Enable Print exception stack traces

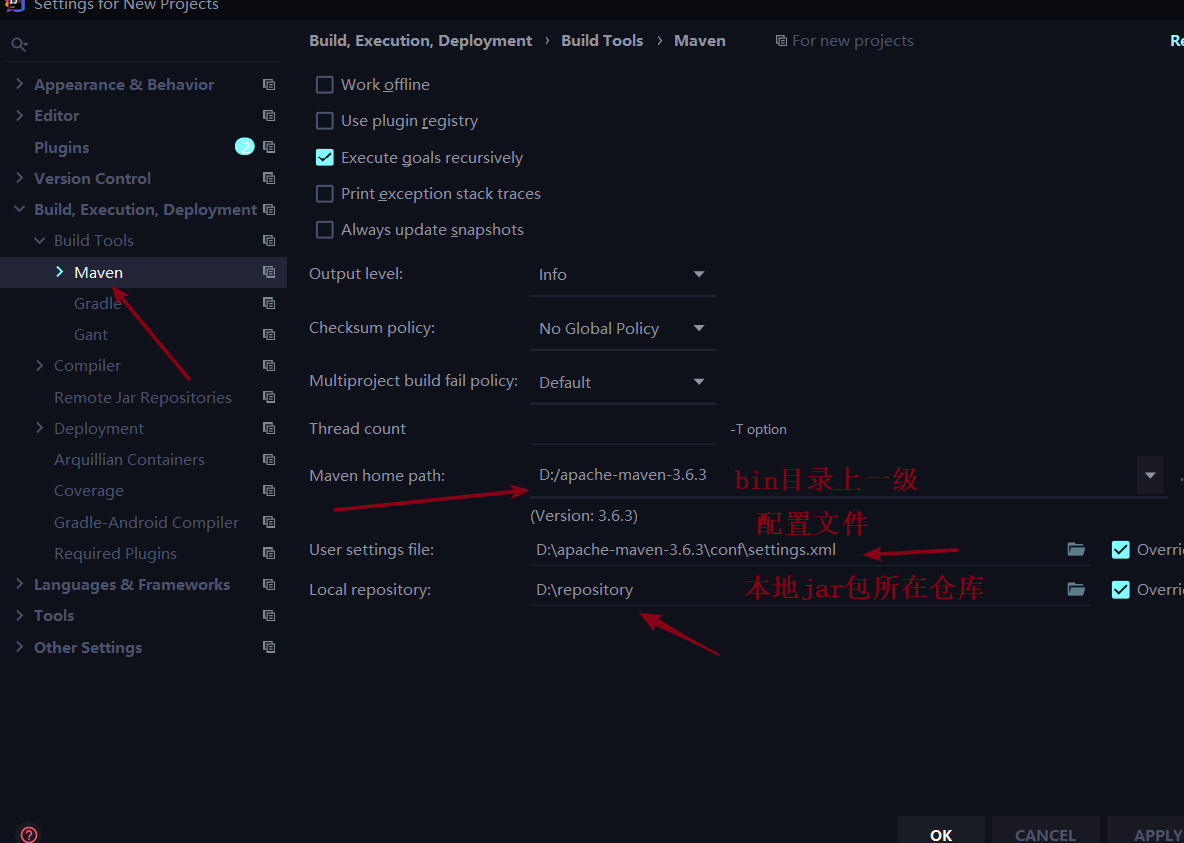click(x=325, y=193)
